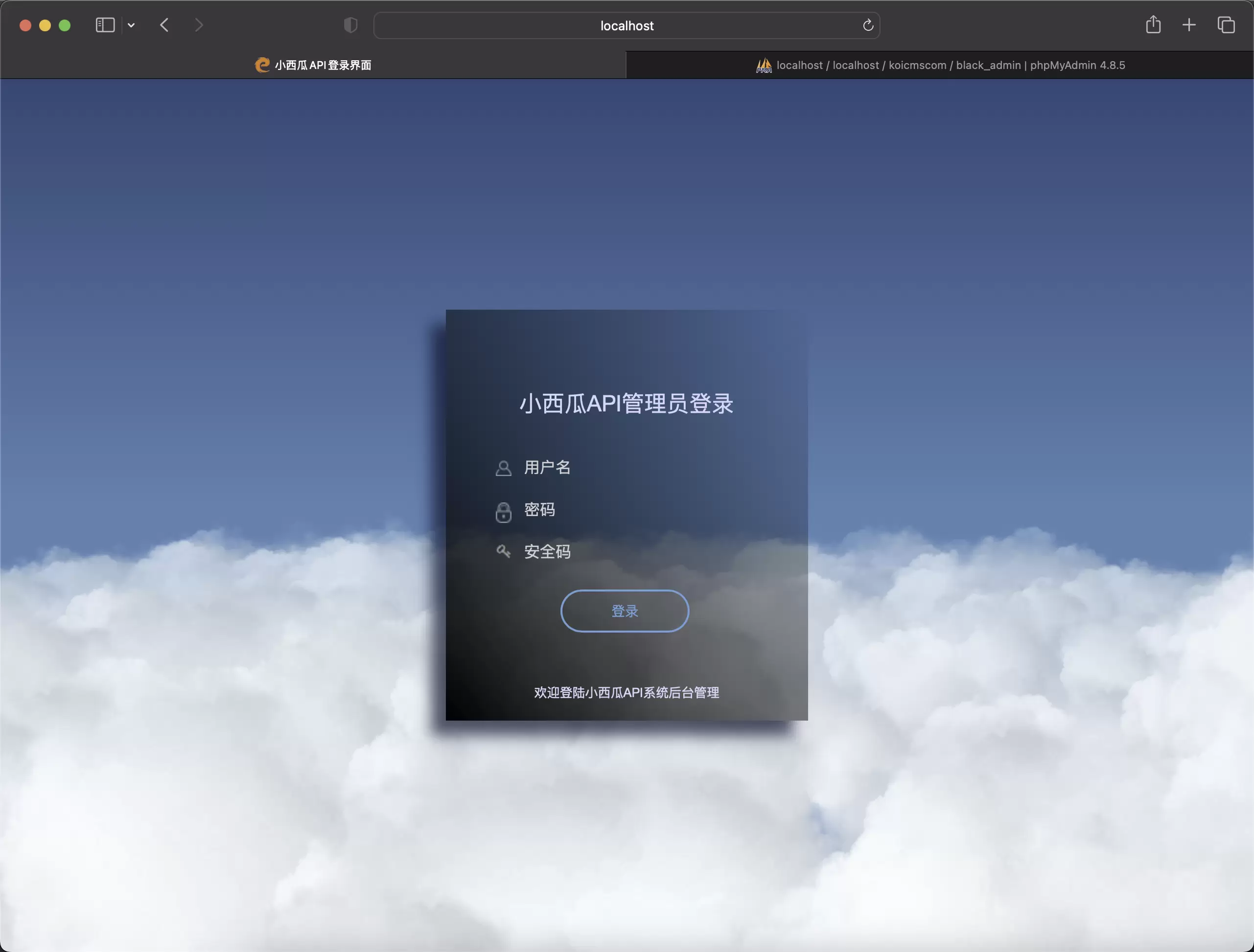The image size is (1254, 952).
Task: Close the window with the red button
Action: click(x=25, y=25)
